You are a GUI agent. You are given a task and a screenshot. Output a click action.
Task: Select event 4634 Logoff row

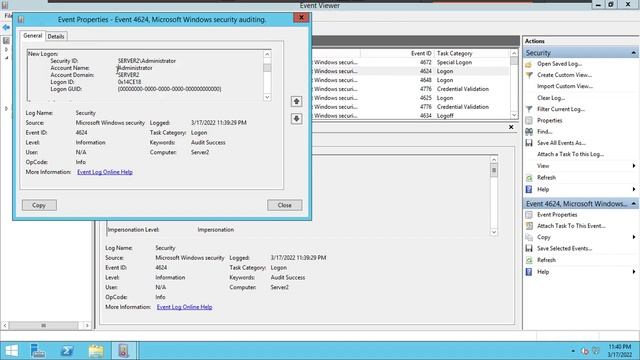coord(410,116)
